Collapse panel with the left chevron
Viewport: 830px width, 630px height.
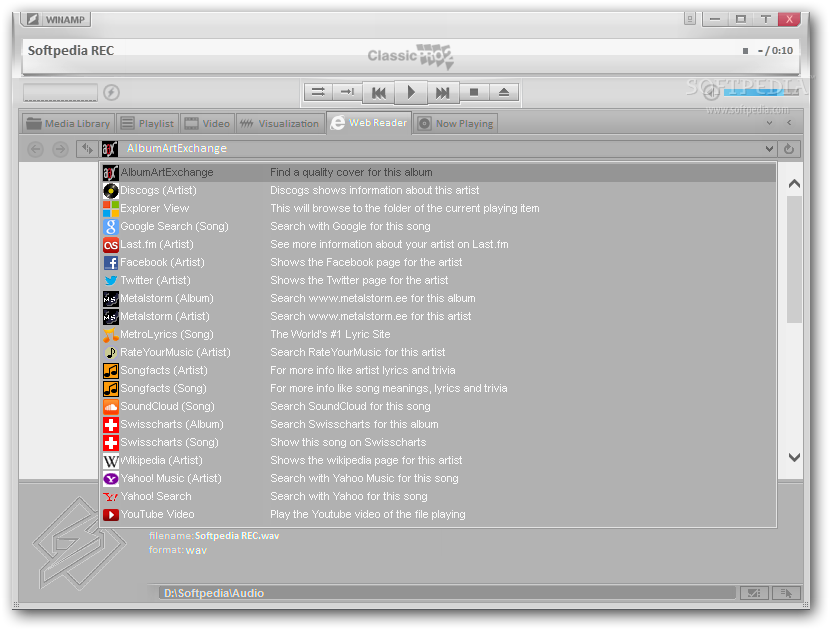click(x=789, y=123)
